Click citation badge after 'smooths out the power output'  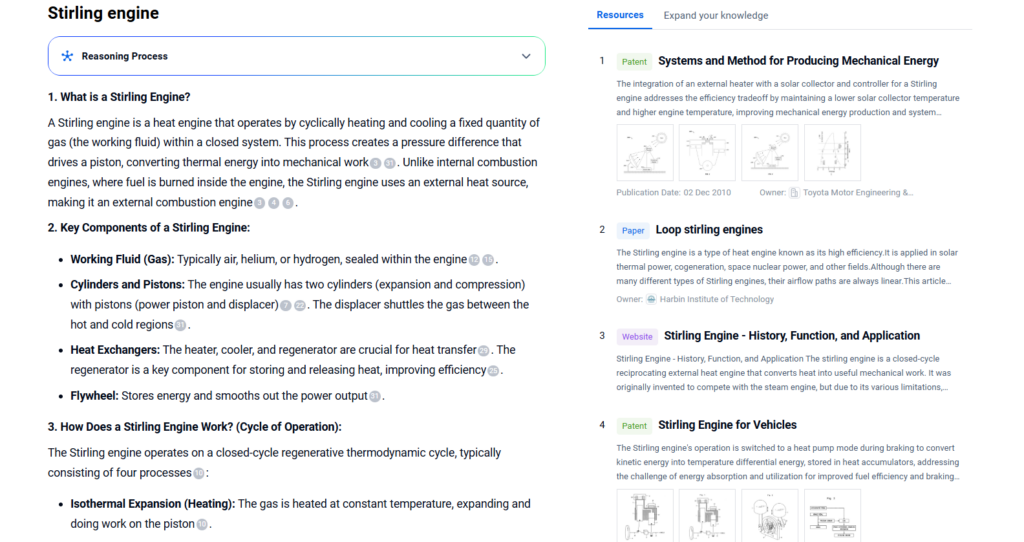375,396
